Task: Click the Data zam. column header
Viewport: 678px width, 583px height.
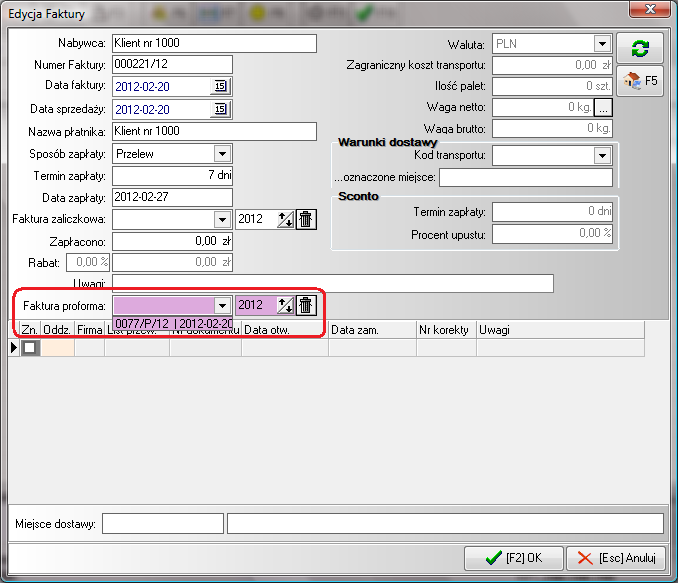Action: (371, 329)
